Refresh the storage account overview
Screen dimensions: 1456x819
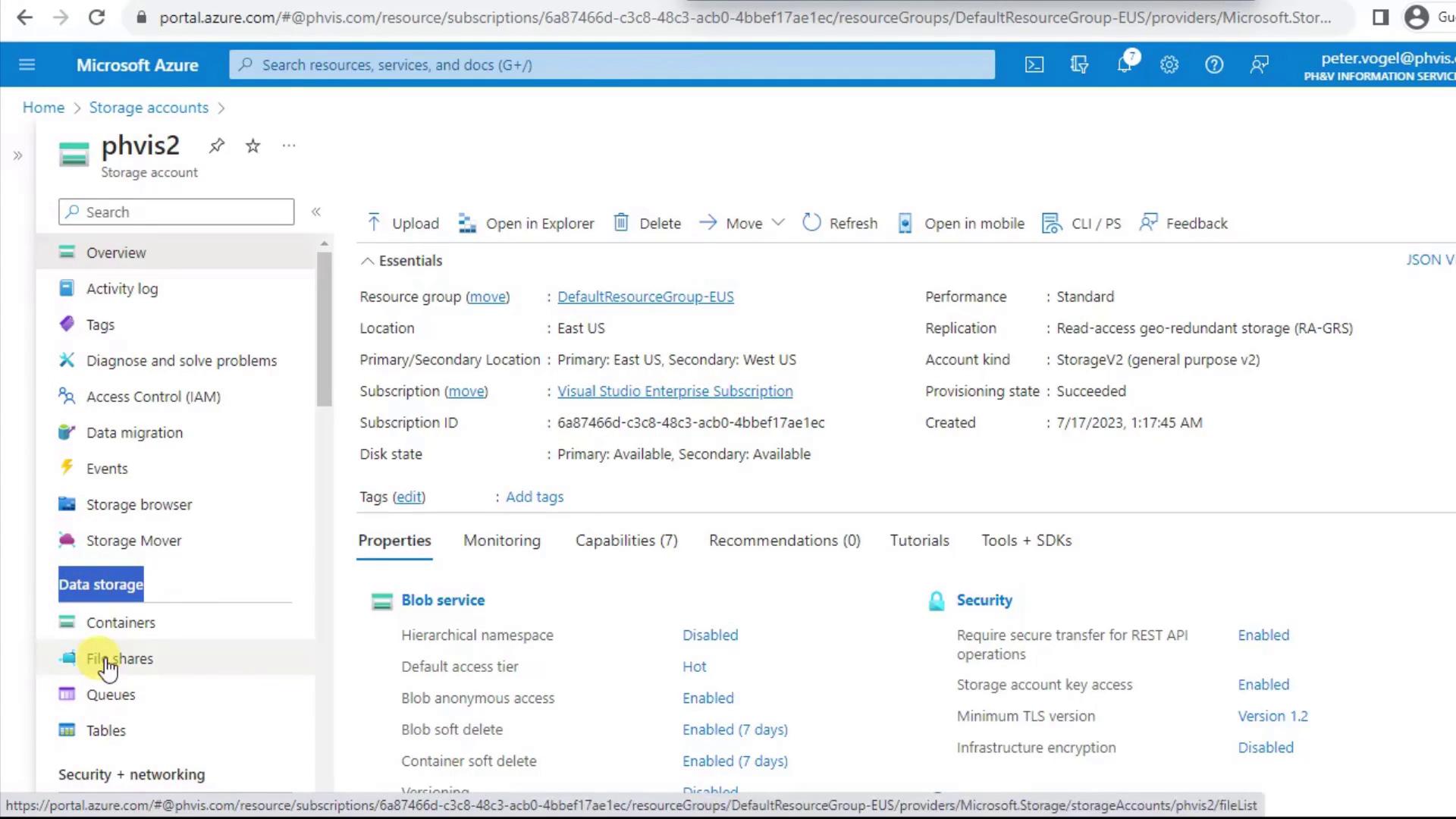839,223
